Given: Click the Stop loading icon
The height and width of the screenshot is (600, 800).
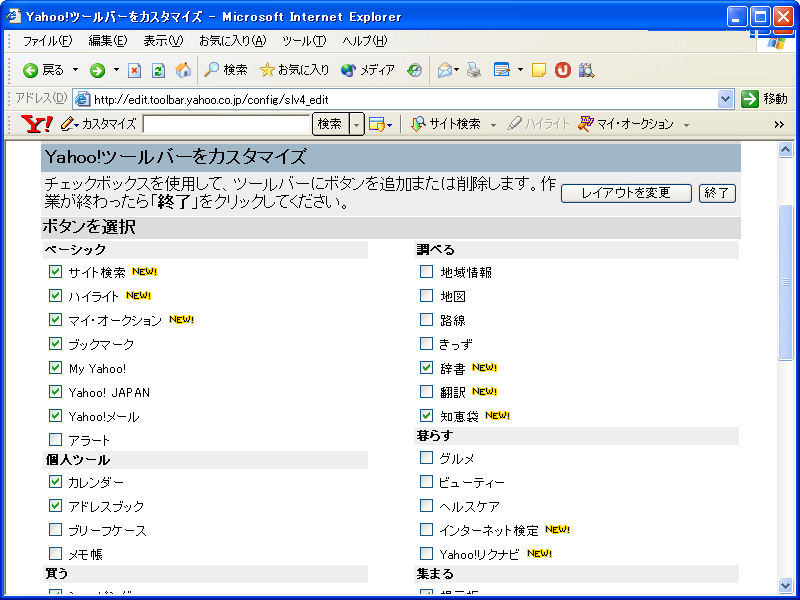Looking at the screenshot, I should point(134,70).
